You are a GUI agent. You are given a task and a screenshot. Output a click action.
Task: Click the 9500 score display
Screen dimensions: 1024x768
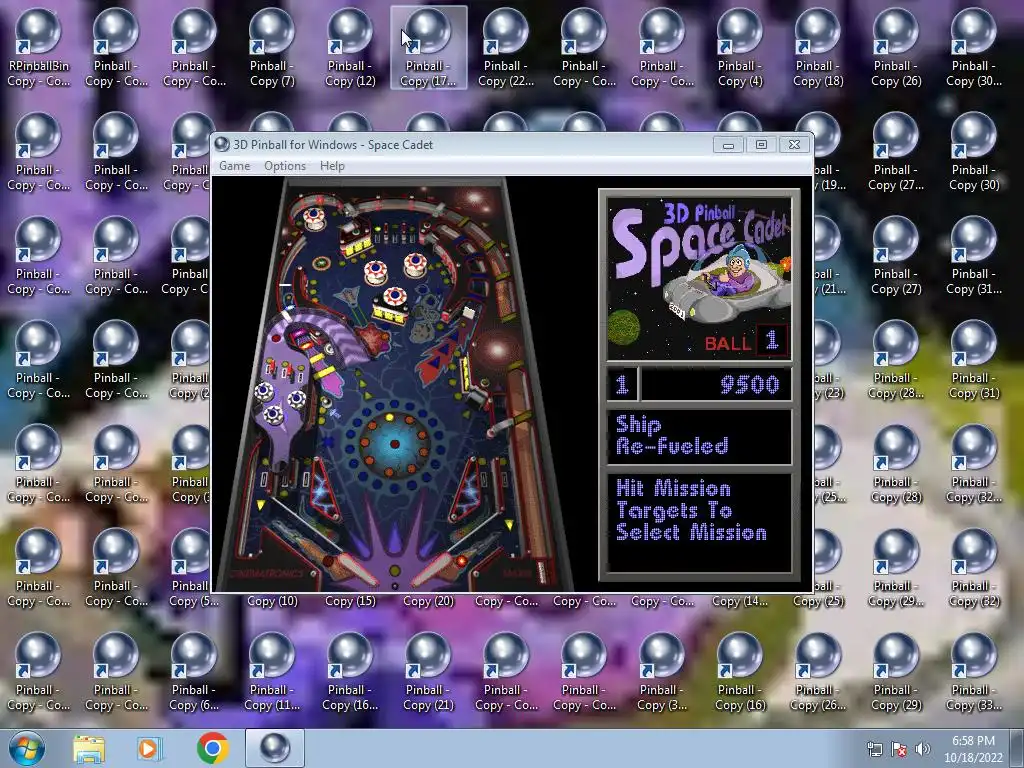[x=750, y=385]
